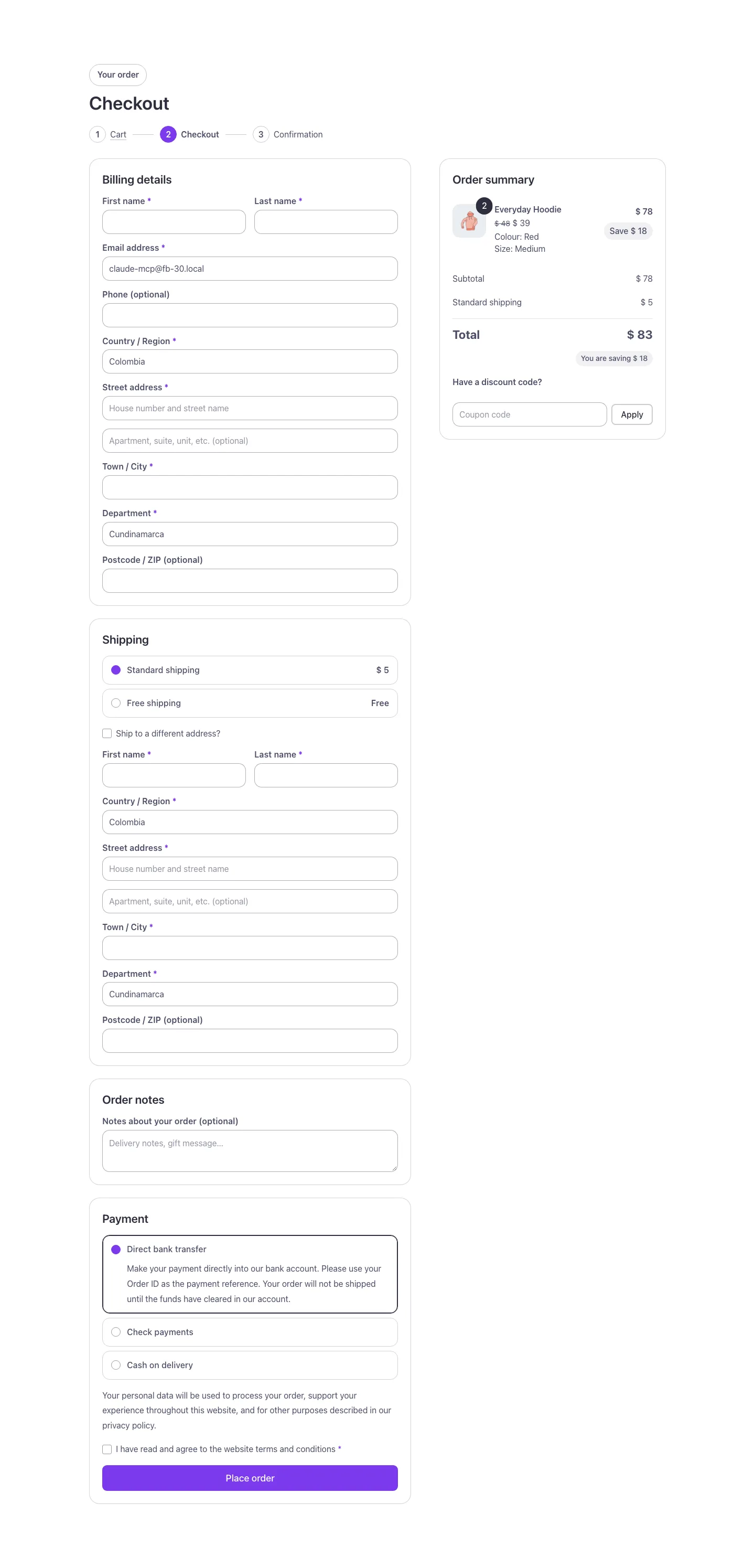Click step 2 Checkout circle icon
Screen dimensions: 755x1568
tap(168, 134)
